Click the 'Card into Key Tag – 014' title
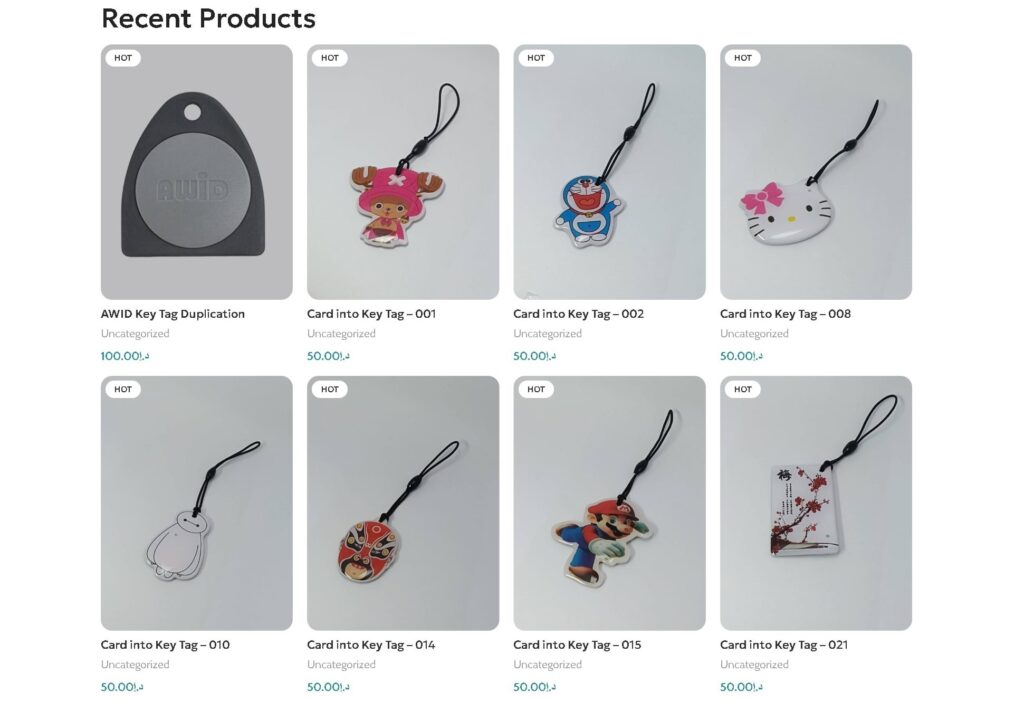This screenshot has height=701, width=1024. click(371, 645)
